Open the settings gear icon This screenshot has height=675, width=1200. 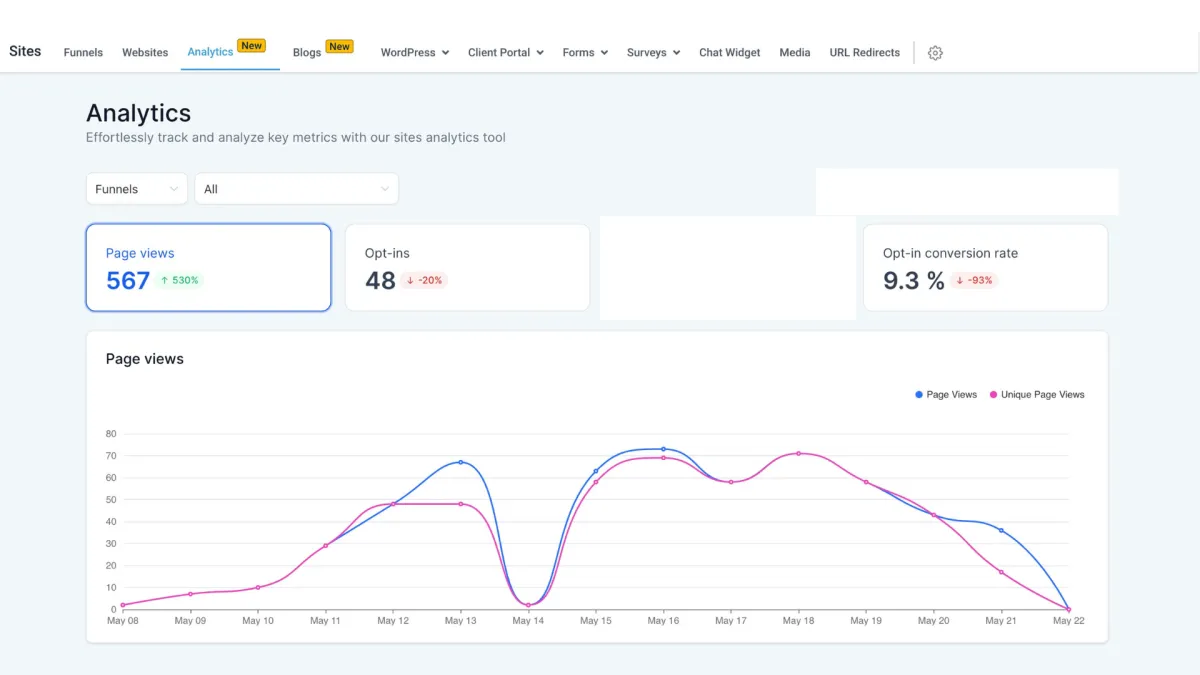coord(935,53)
